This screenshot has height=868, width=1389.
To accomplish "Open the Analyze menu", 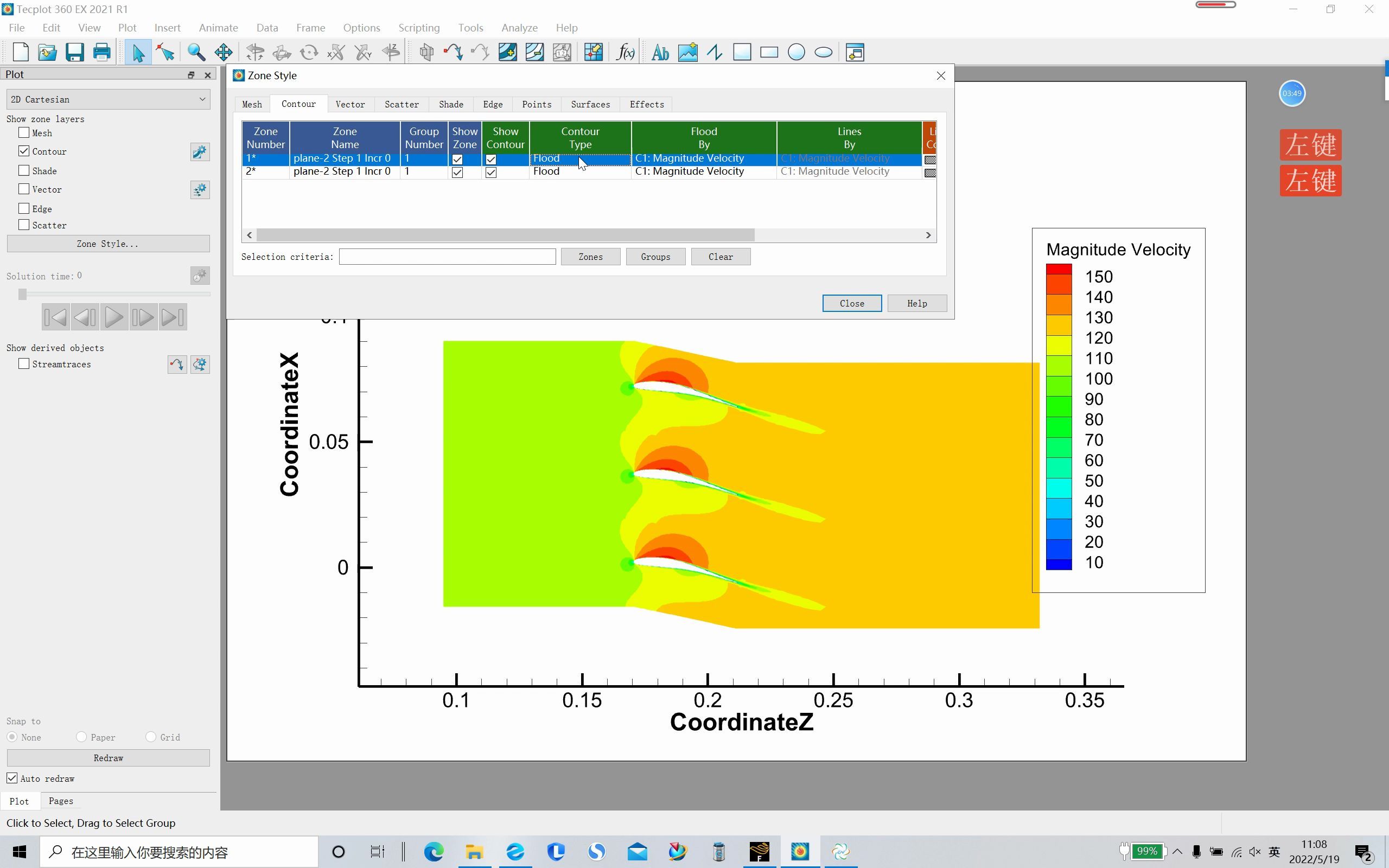I will (519, 28).
